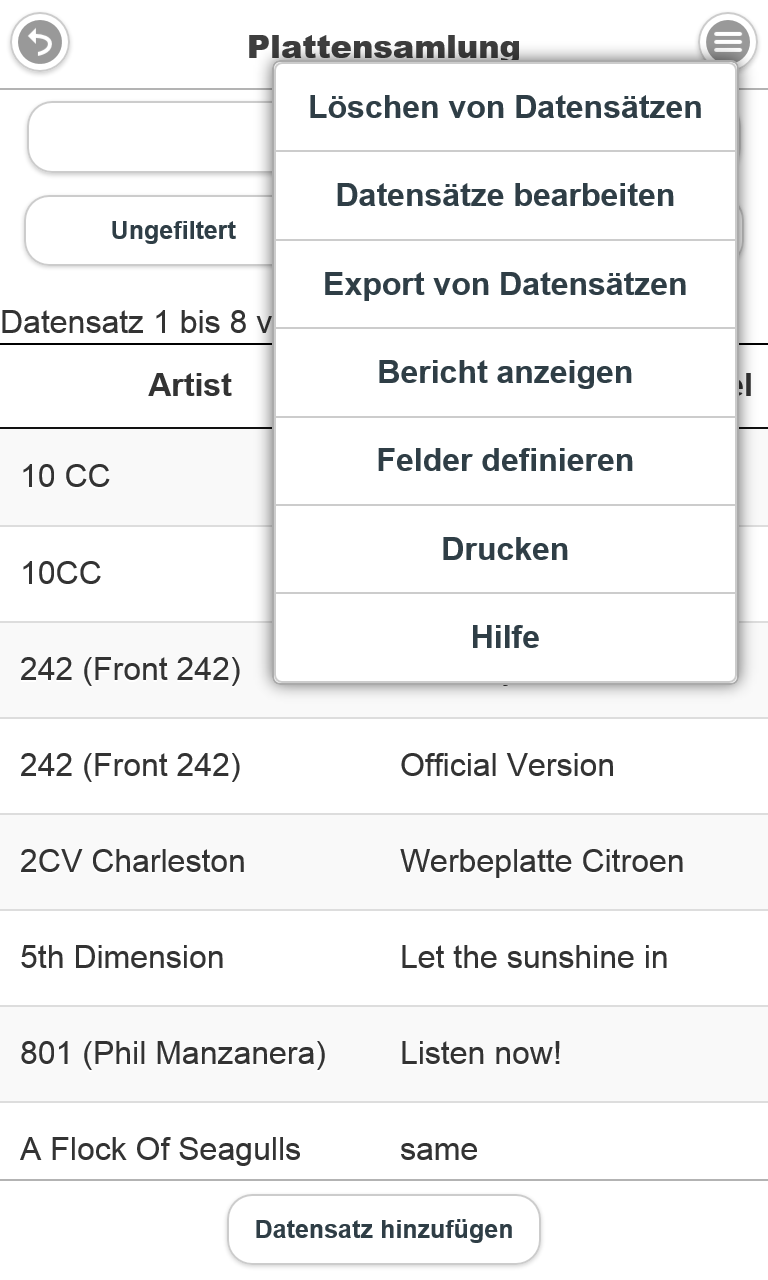Tap the Datensatz hinzufügen button

click(384, 1229)
